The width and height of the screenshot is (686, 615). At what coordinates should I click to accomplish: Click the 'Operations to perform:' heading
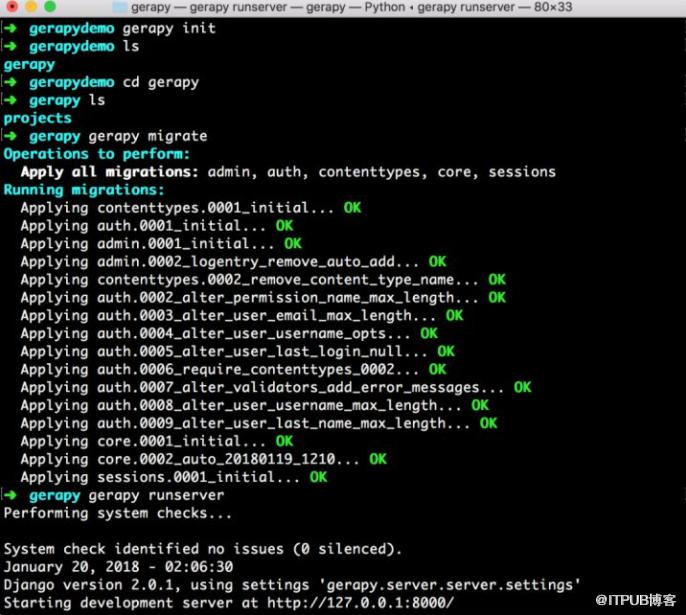click(x=97, y=154)
